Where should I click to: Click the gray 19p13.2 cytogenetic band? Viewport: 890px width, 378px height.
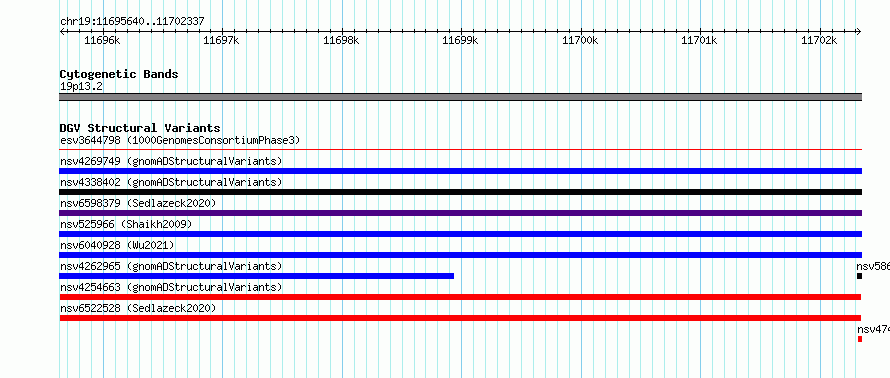pos(461,97)
